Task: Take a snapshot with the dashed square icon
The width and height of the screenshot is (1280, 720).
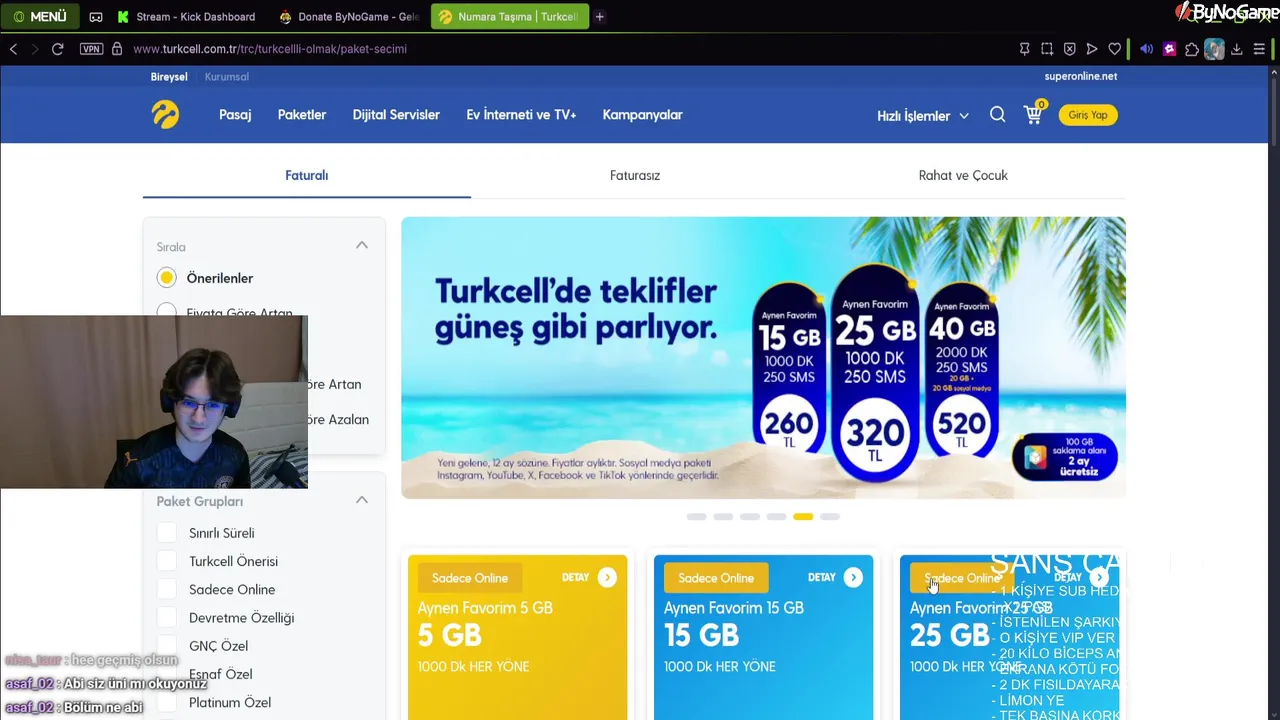Action: click(x=1047, y=49)
